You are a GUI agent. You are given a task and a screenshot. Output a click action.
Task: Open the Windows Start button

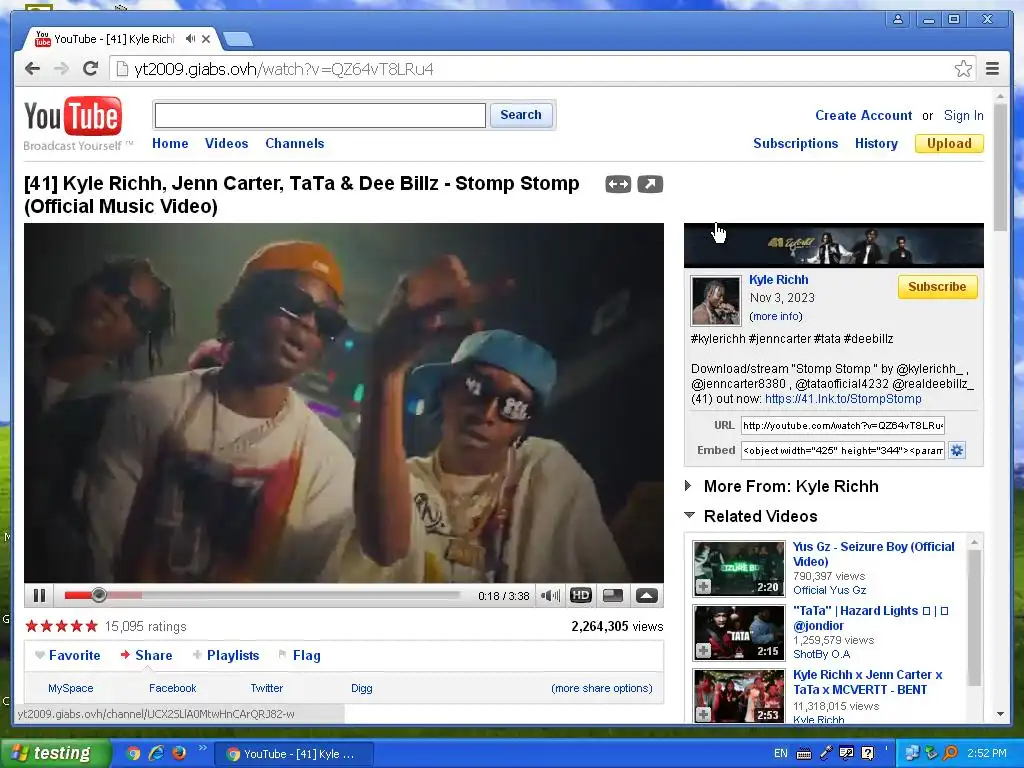[55, 754]
